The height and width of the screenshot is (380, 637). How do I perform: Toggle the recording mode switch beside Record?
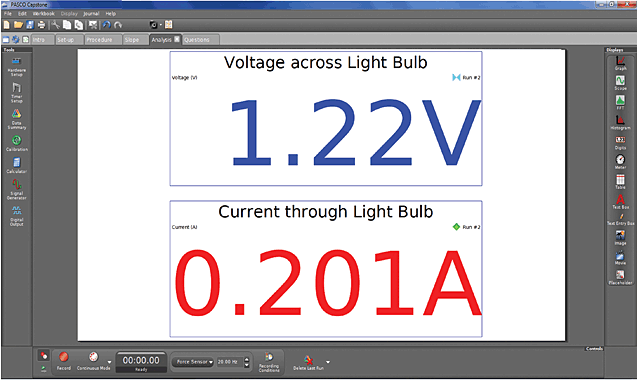click(x=44, y=356)
